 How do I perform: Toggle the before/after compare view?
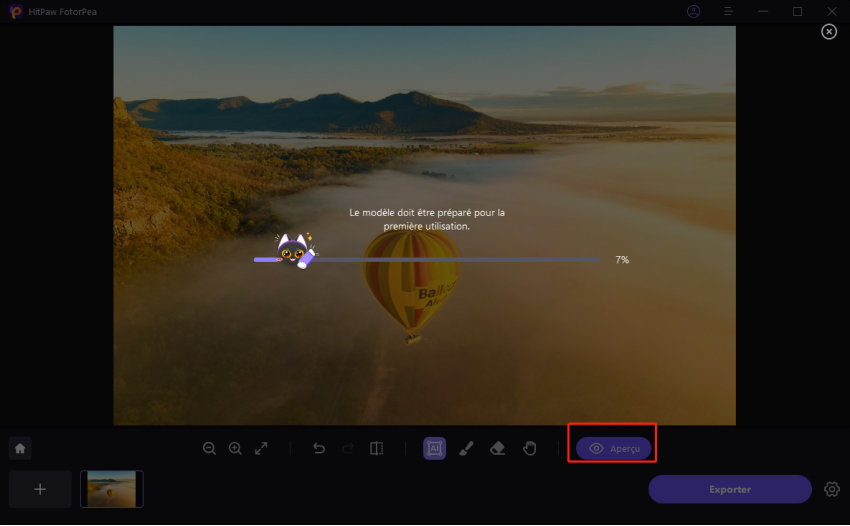[376, 449]
